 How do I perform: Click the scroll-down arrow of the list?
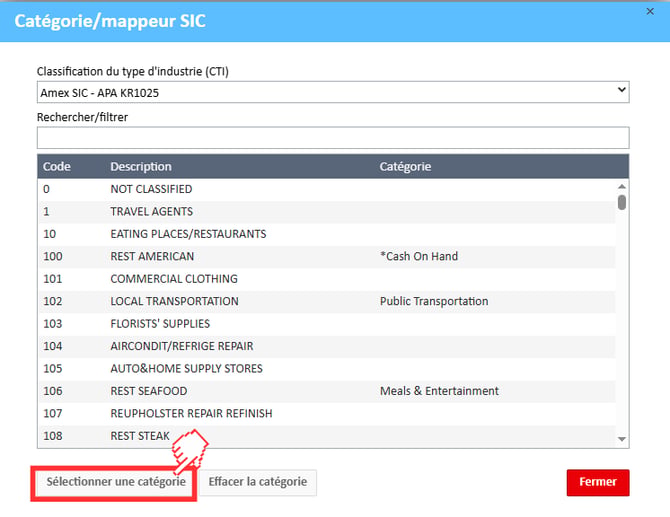click(622, 439)
